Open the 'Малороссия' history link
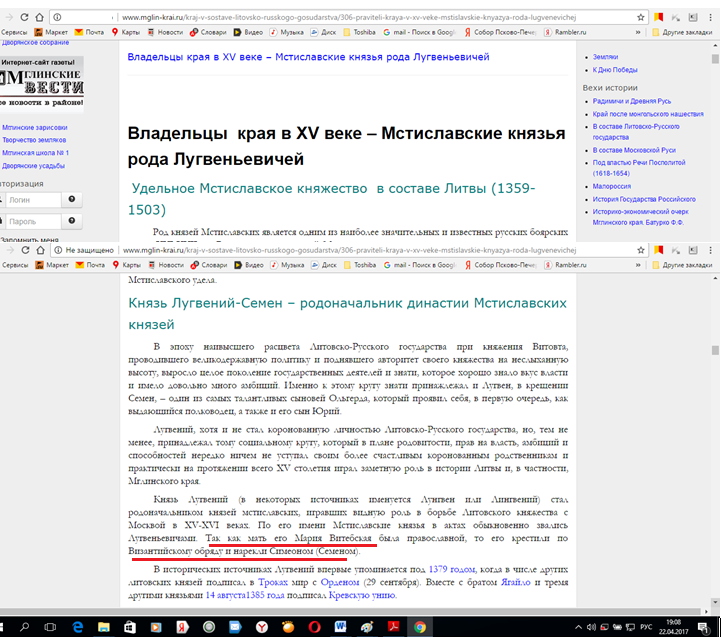The image size is (726, 637). [x=612, y=186]
